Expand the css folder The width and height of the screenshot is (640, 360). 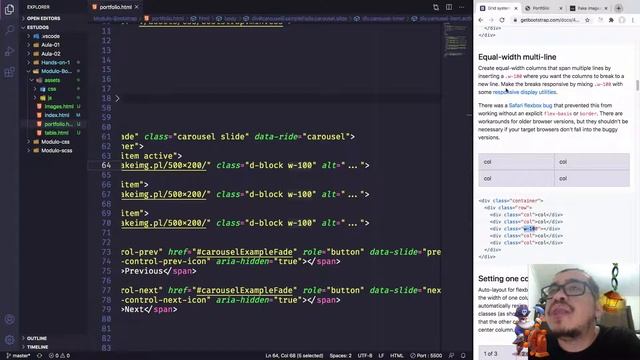pyautogui.click(x=52, y=89)
